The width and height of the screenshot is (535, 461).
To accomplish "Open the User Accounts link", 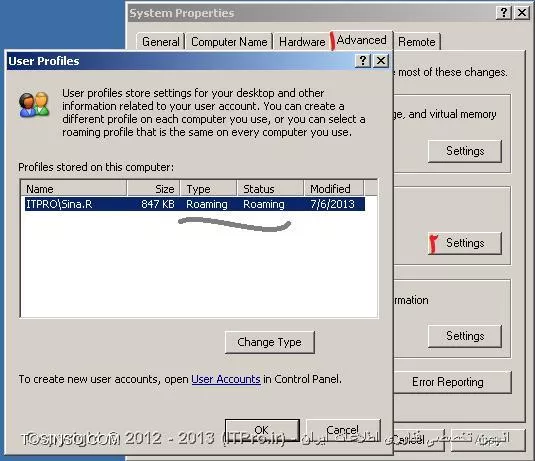I will 226,379.
